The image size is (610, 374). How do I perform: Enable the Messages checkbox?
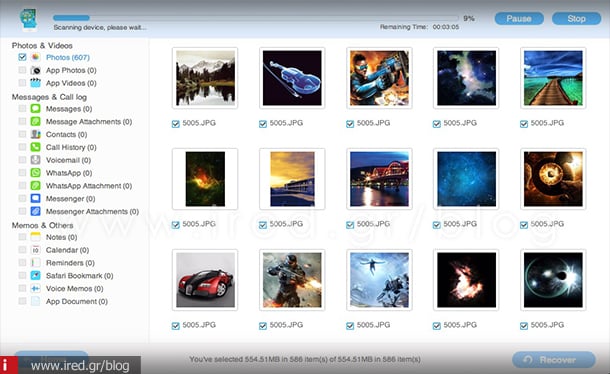22,109
